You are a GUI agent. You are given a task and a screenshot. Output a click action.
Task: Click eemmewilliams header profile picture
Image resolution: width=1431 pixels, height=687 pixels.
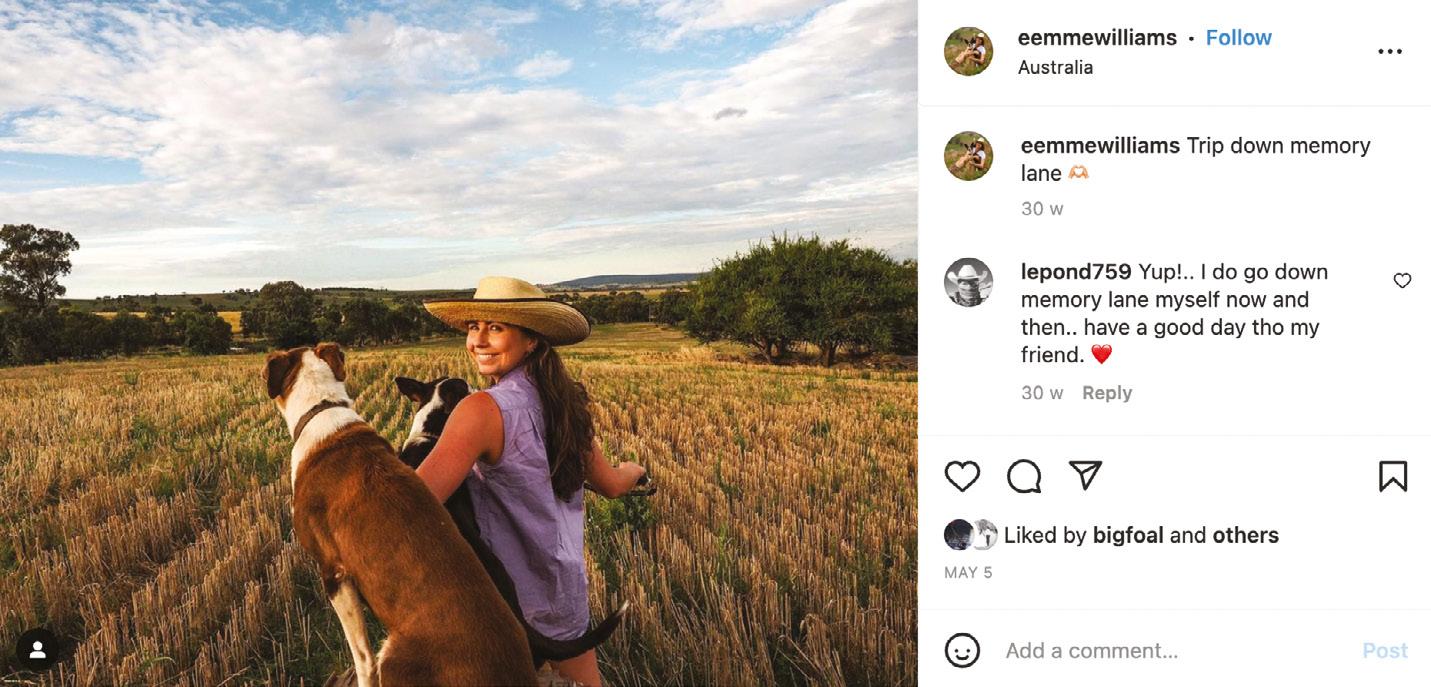968,52
